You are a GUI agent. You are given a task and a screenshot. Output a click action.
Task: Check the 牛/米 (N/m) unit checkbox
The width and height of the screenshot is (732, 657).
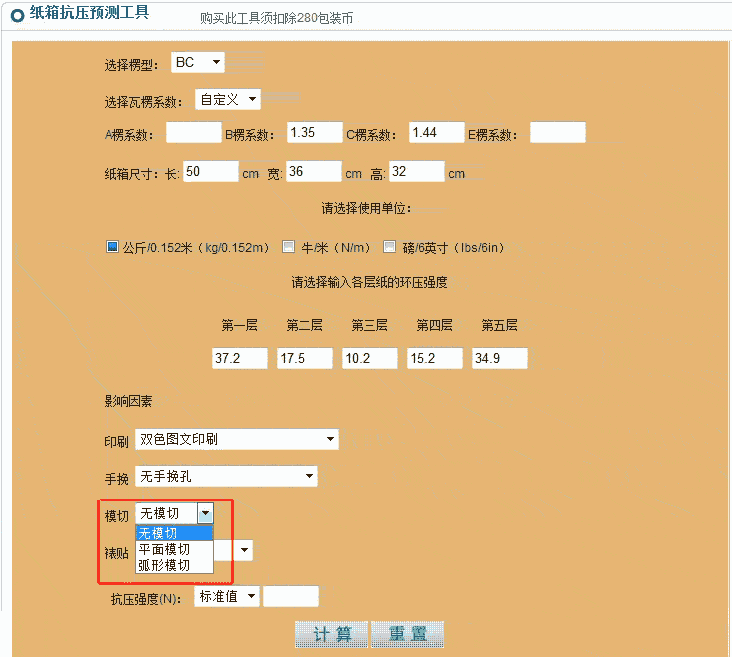[289, 247]
